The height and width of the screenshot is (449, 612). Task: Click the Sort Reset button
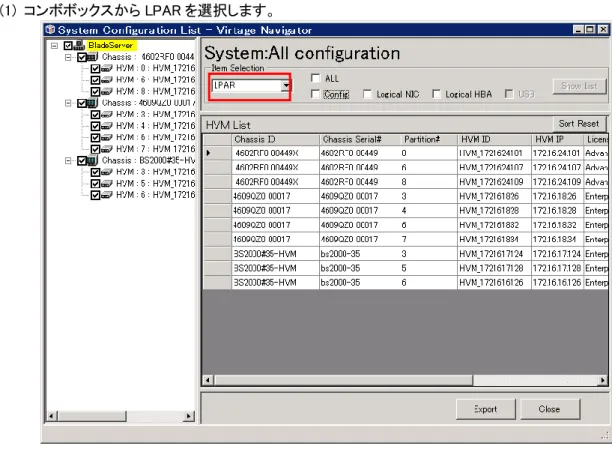tap(579, 124)
